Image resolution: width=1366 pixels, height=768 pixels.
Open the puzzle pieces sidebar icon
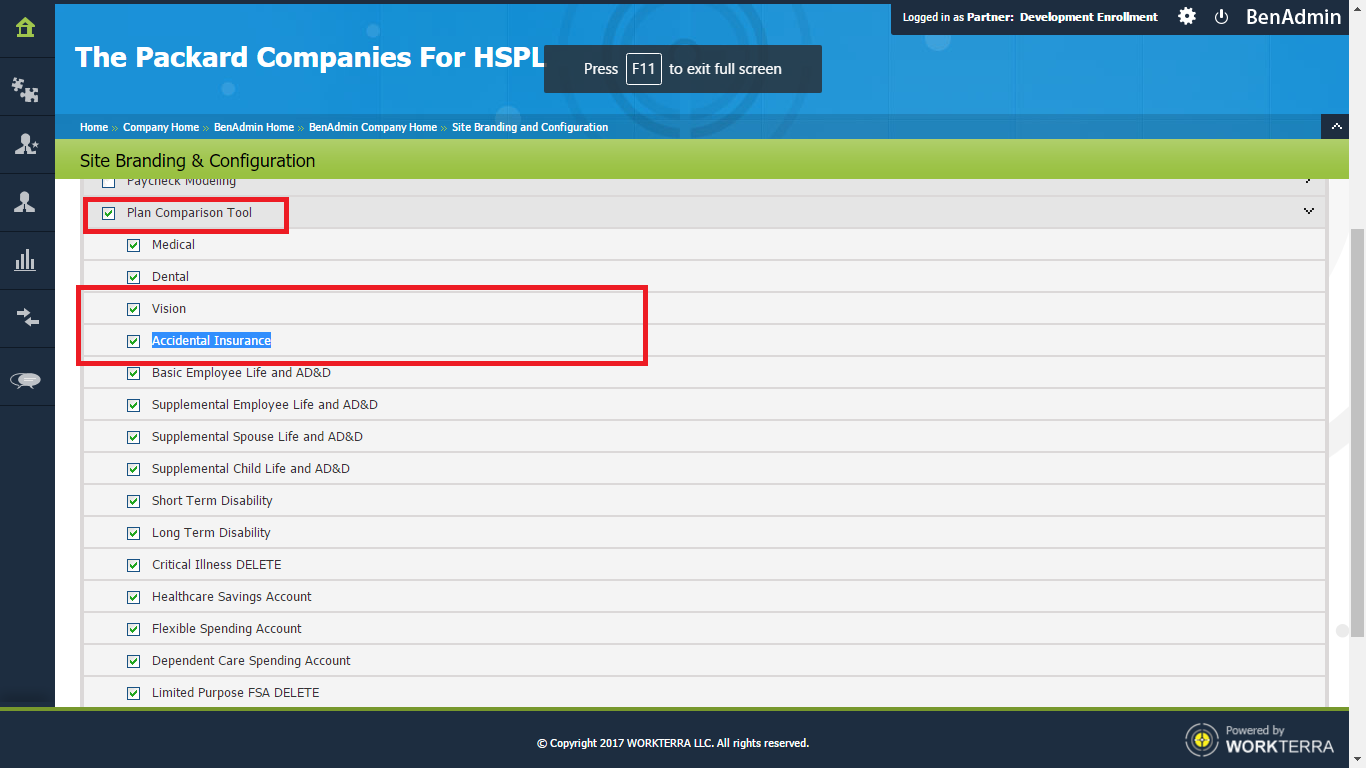tap(26, 89)
